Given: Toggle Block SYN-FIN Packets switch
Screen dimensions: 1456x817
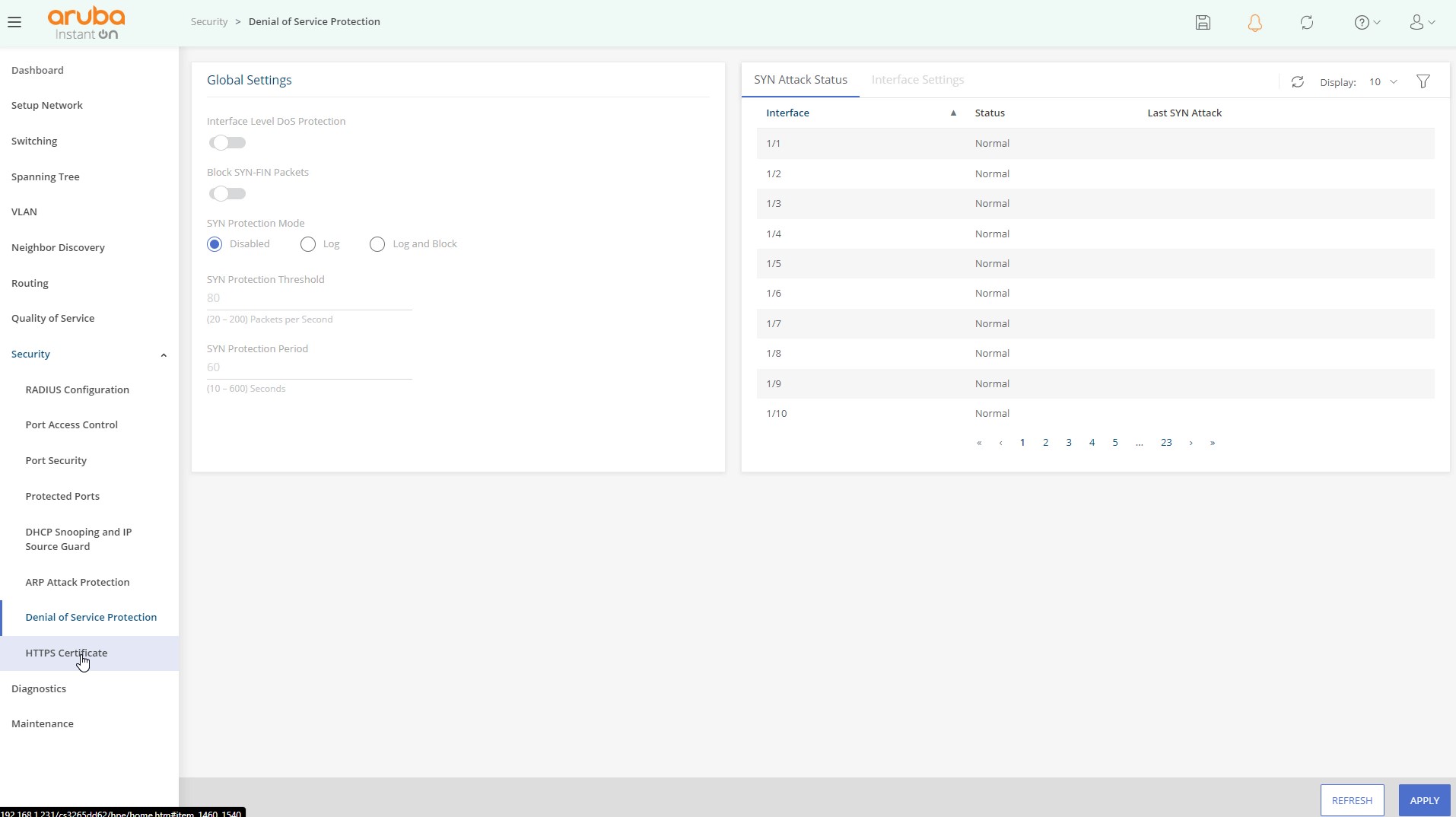Looking at the screenshot, I should (227, 194).
